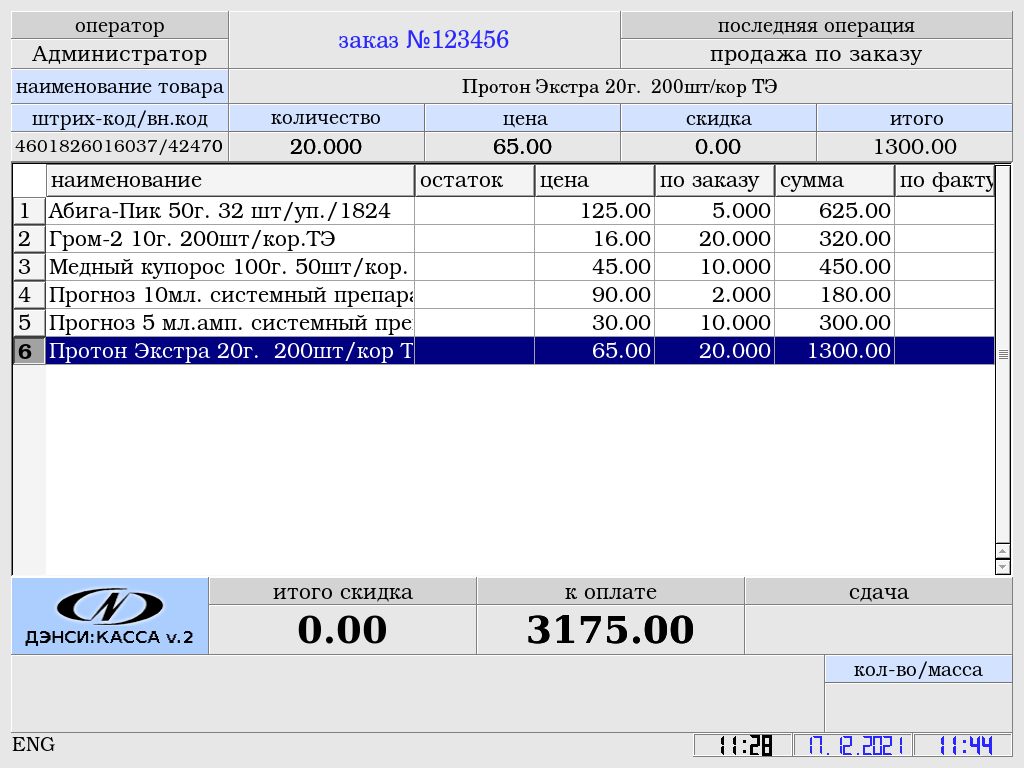Click the по факту column header

pos(945,180)
